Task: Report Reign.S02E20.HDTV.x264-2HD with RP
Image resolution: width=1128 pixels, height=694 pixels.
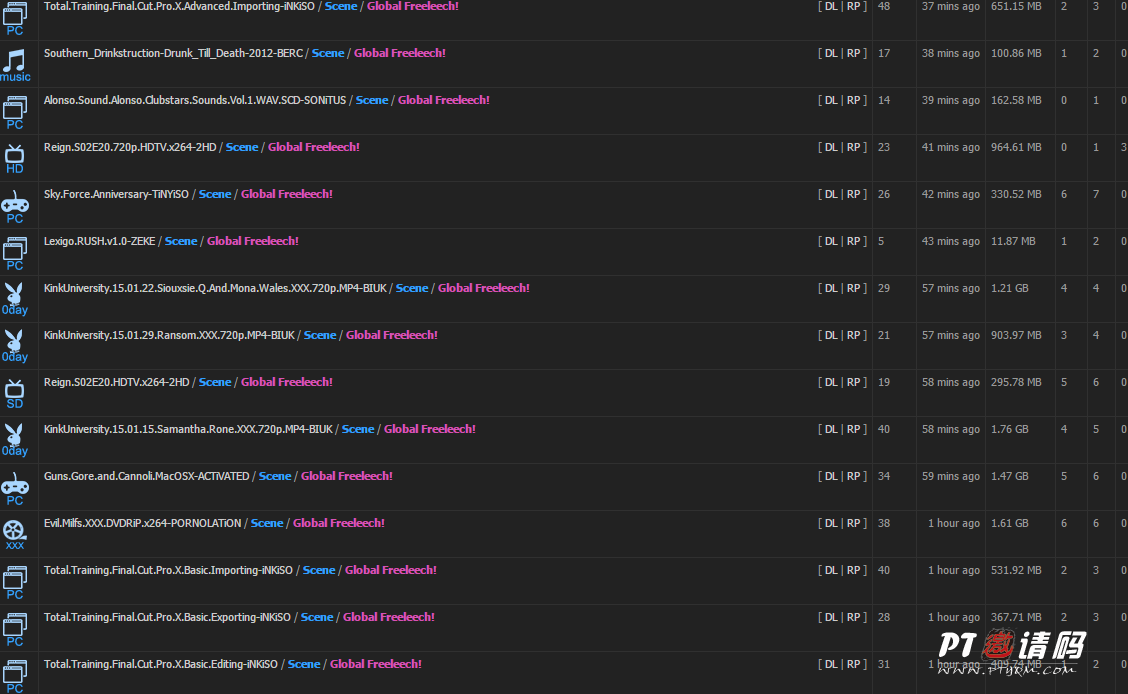Action: tap(853, 382)
